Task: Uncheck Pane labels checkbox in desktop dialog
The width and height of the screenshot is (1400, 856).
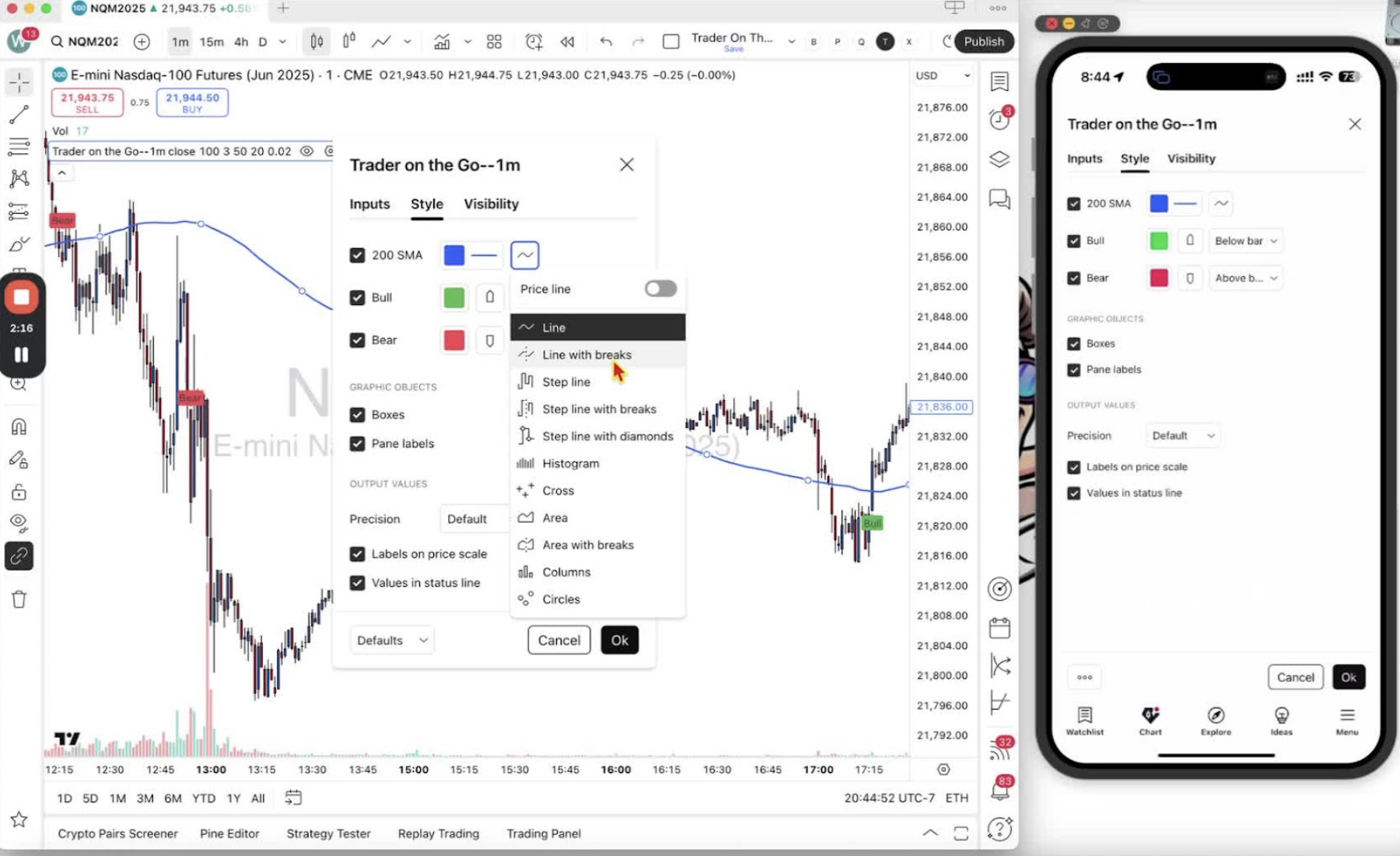Action: click(357, 444)
